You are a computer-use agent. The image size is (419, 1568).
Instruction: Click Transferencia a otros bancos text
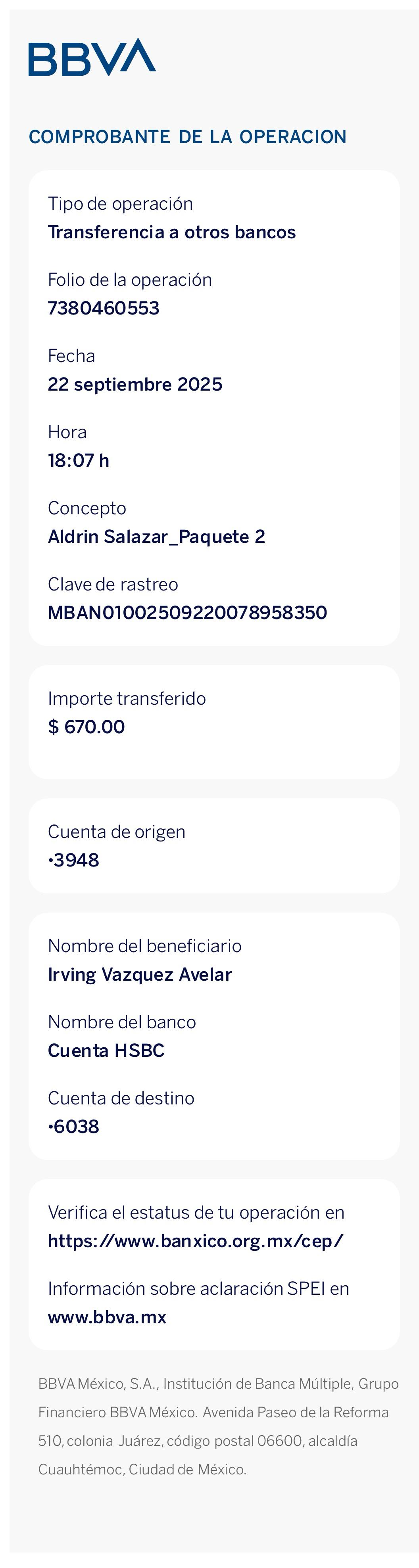coord(172,232)
